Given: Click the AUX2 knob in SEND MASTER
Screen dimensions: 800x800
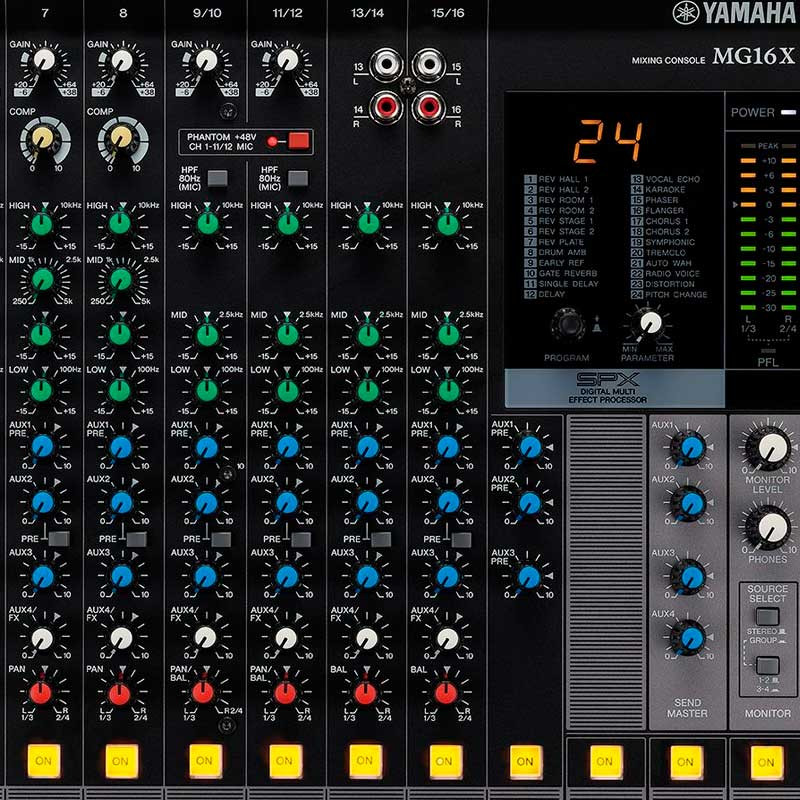Looking at the screenshot, I should coord(690,504).
